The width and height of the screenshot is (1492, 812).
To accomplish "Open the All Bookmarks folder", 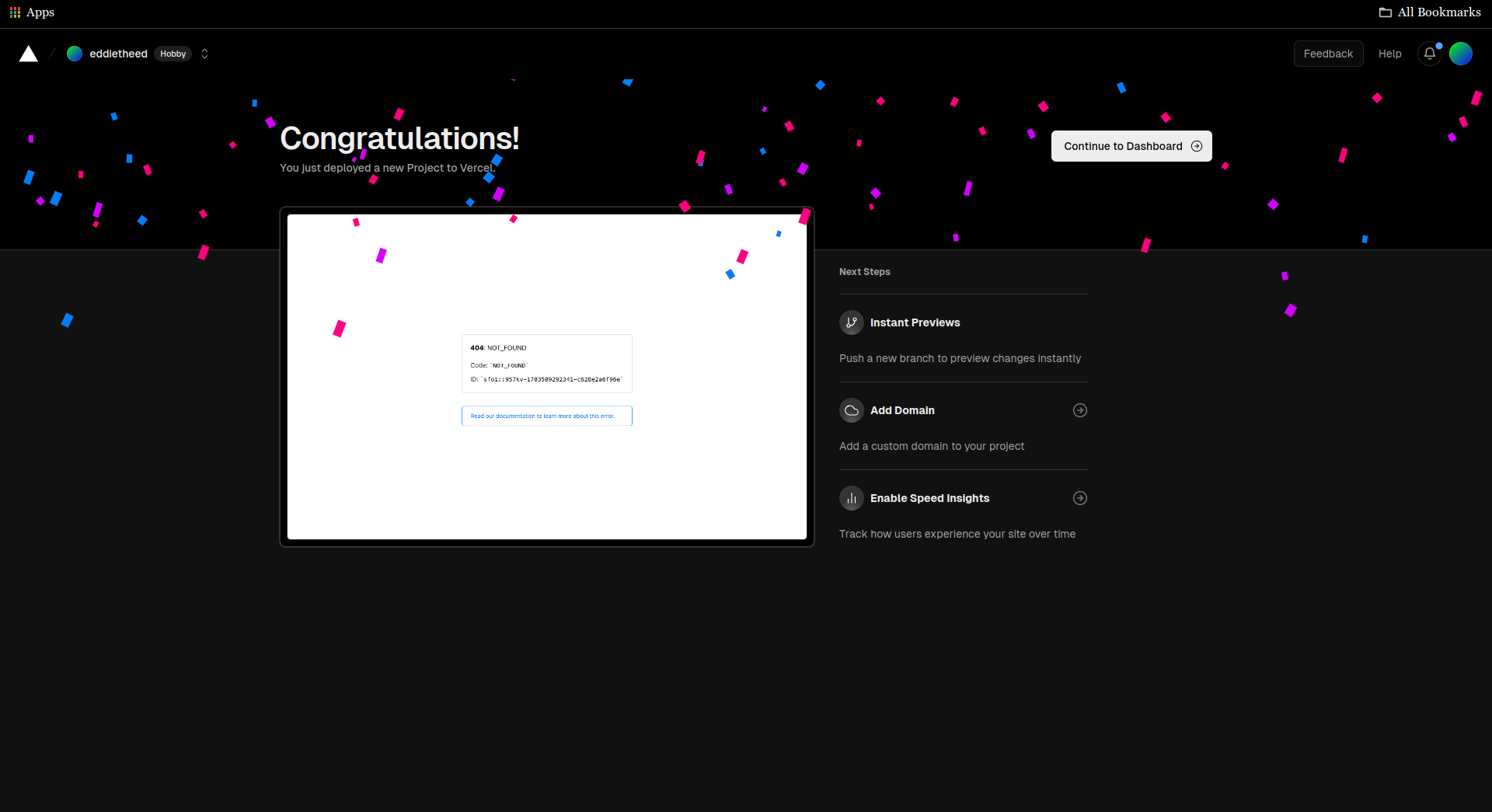I will (x=1430, y=12).
